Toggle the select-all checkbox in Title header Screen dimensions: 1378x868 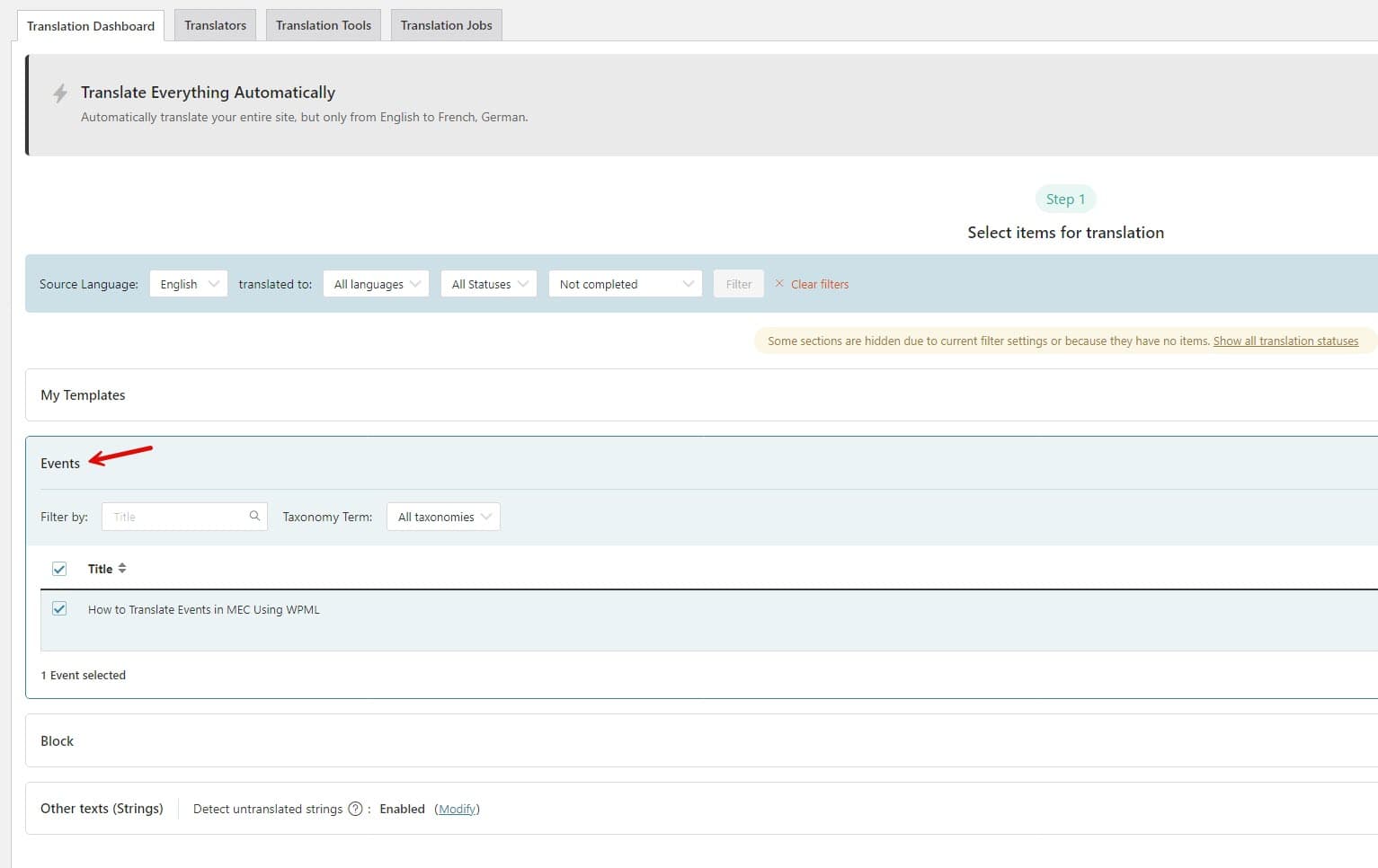59,569
